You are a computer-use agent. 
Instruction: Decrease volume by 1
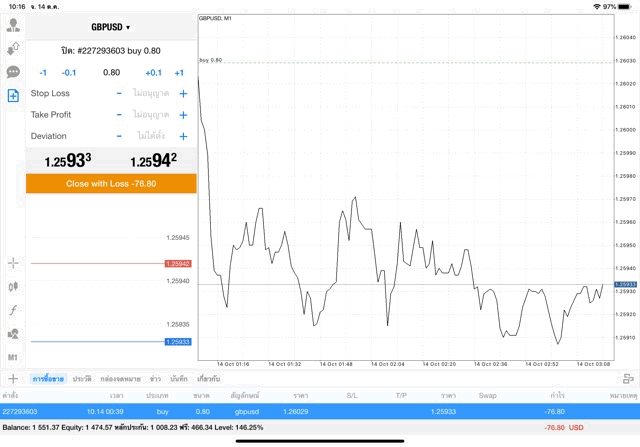tap(43, 73)
